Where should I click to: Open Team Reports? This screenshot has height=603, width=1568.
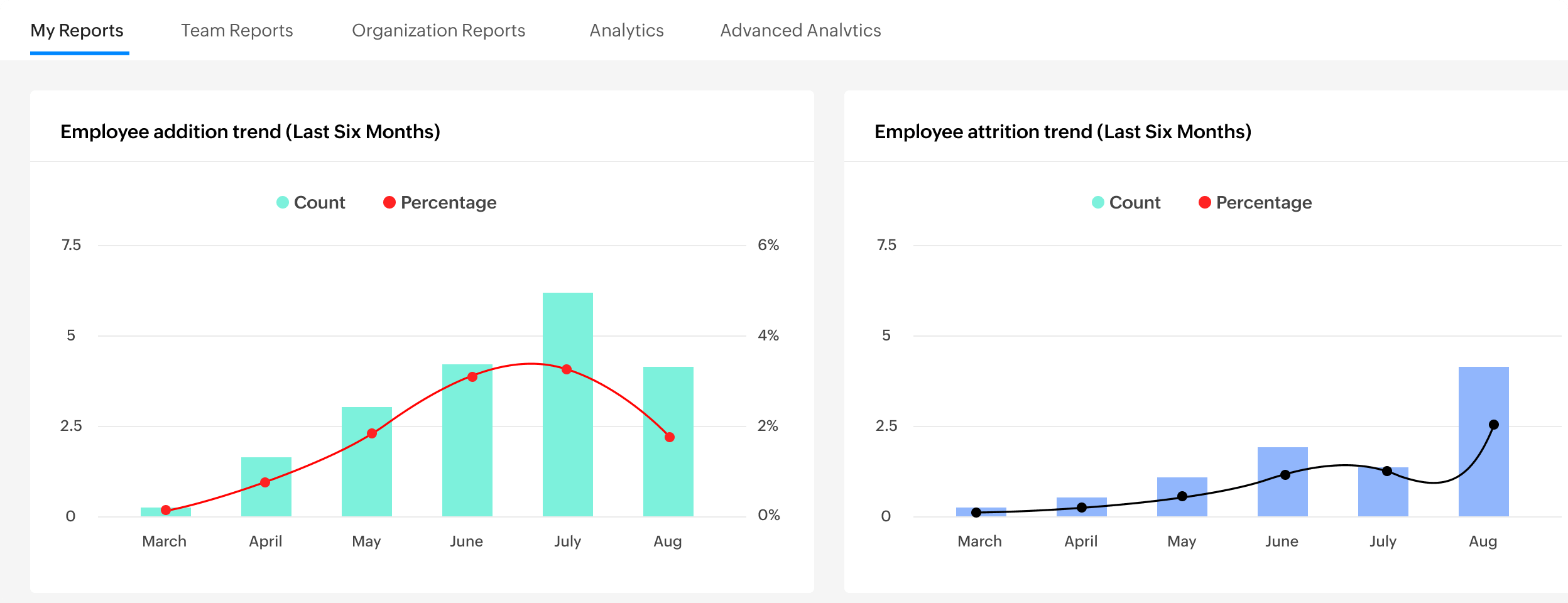click(x=237, y=30)
